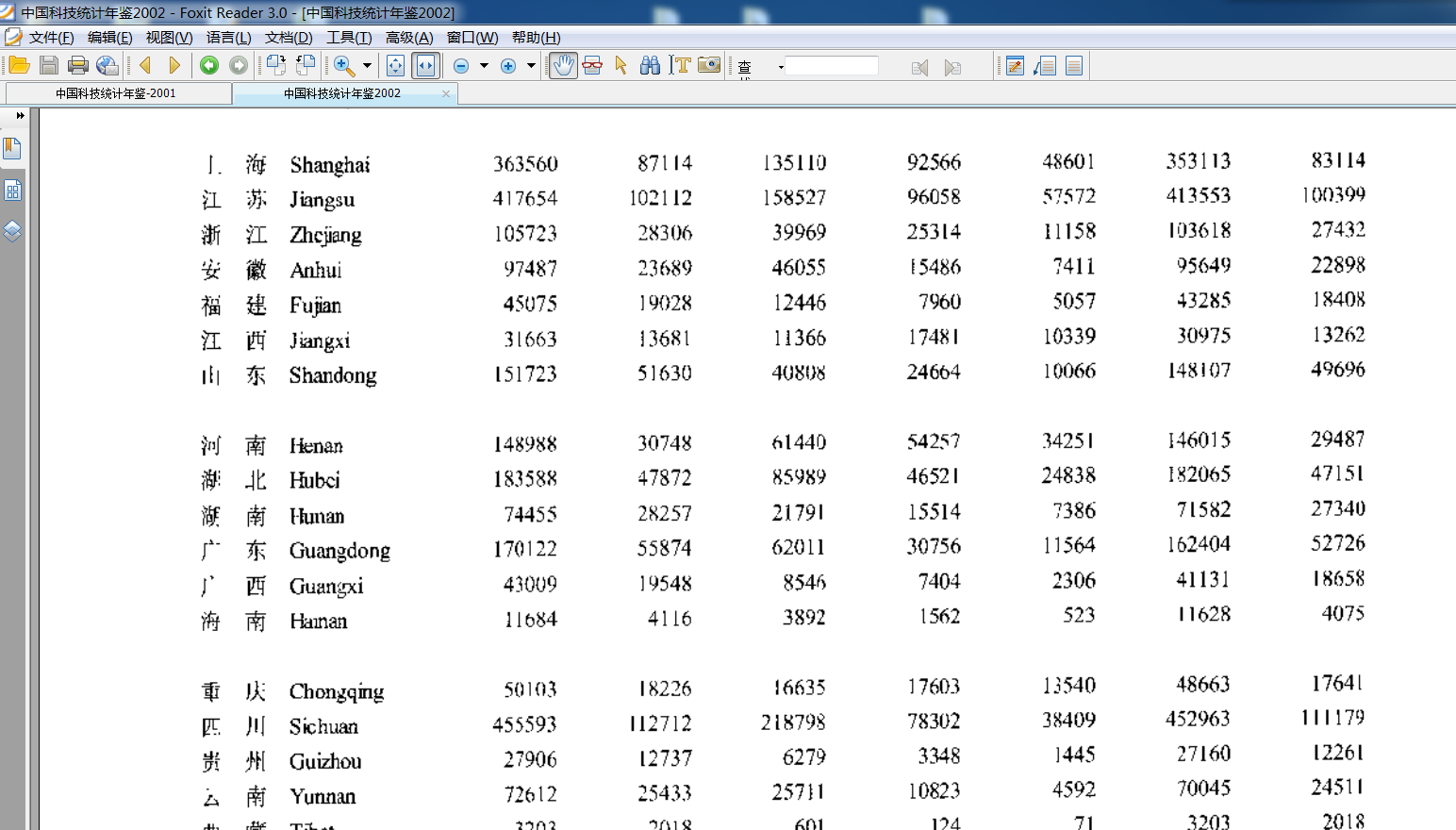
Task: Click the Zoom Out minus icon
Action: (461, 65)
